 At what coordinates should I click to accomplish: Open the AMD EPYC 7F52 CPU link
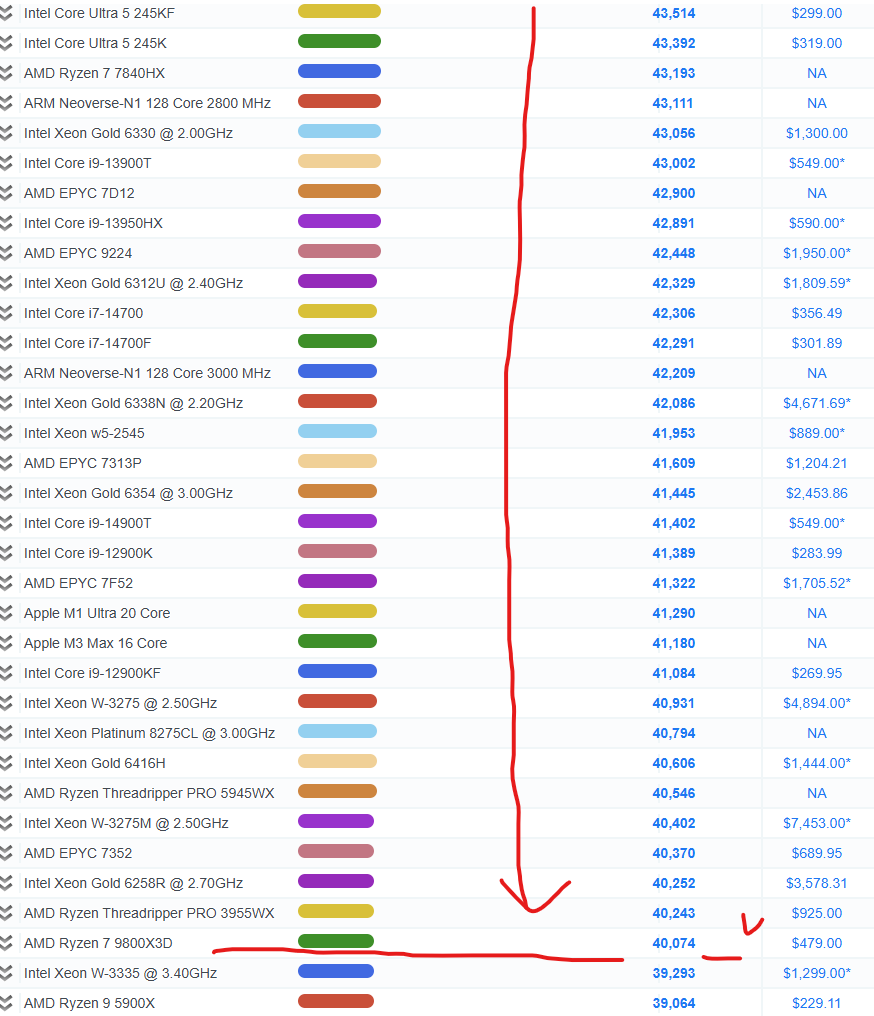point(78,584)
